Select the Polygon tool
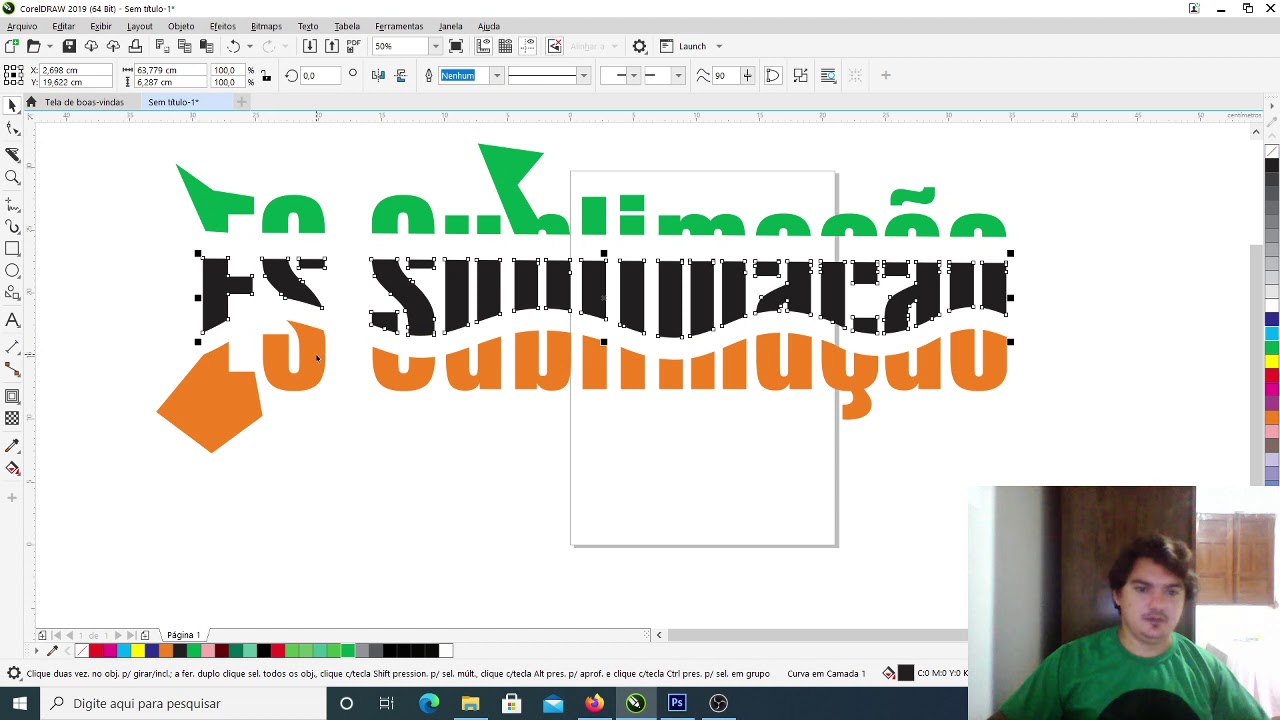This screenshot has width=1280, height=720. pyautogui.click(x=12, y=294)
